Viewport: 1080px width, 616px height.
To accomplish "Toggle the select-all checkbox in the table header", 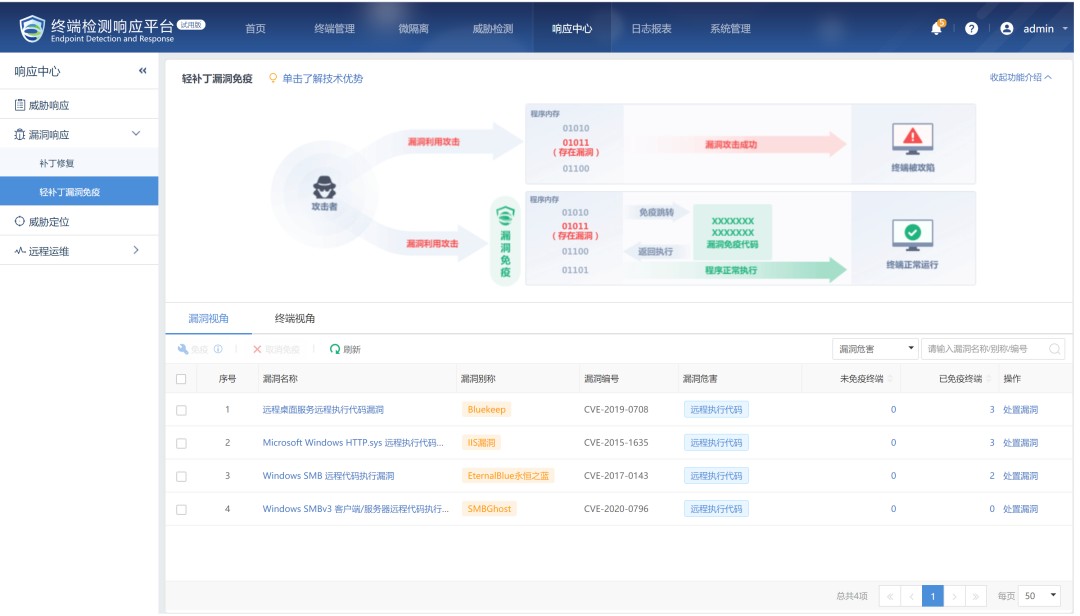I will click(x=181, y=379).
